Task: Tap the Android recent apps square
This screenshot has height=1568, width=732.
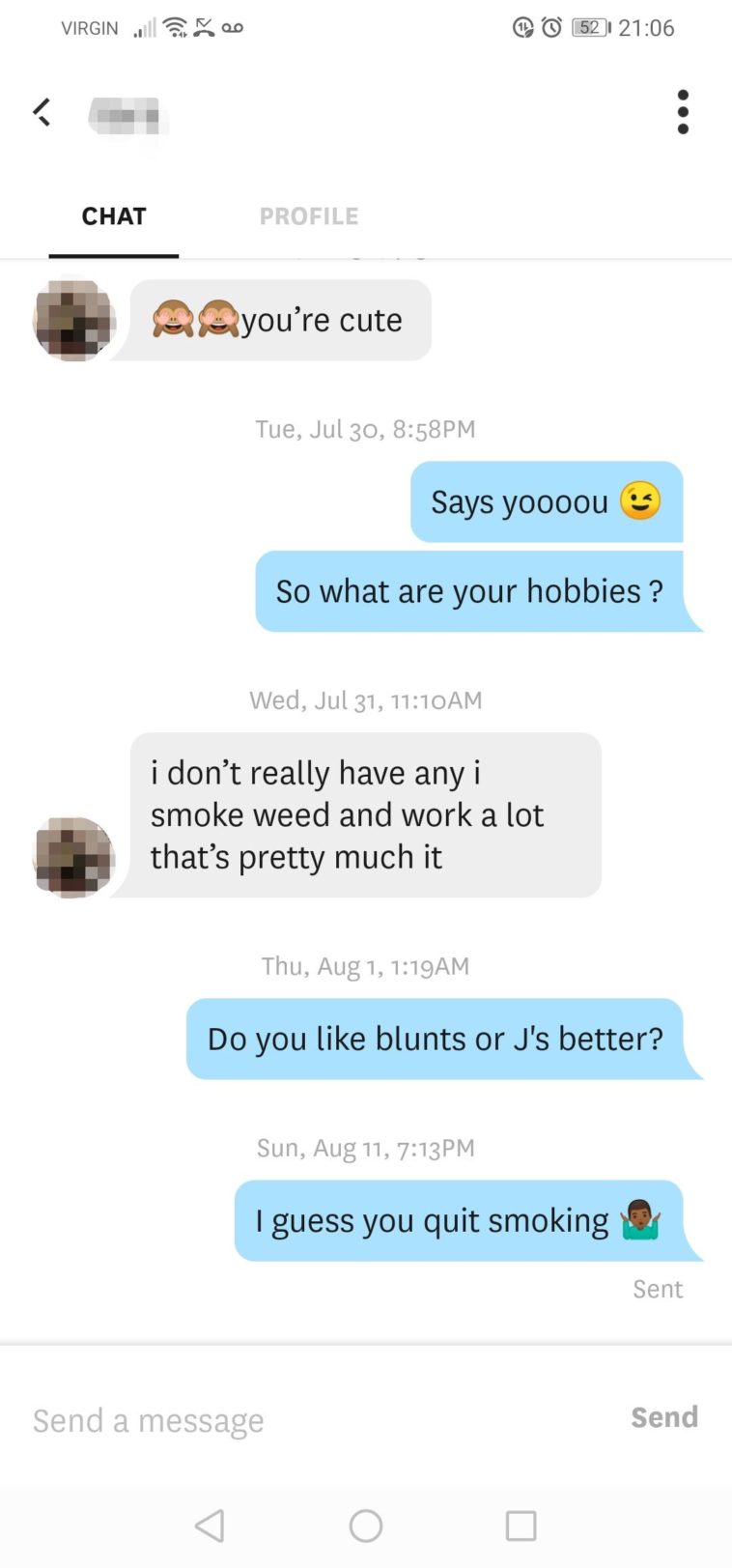Action: click(x=521, y=1526)
